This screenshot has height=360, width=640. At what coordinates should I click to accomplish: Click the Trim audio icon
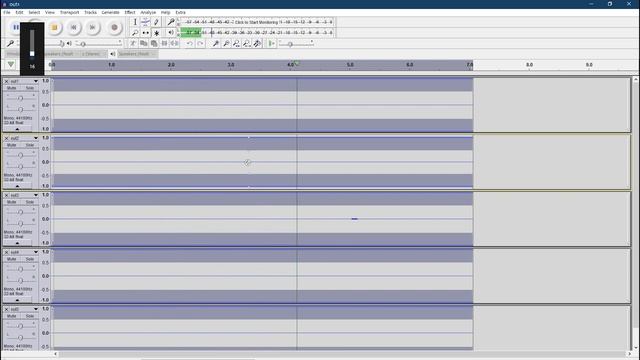[164, 43]
